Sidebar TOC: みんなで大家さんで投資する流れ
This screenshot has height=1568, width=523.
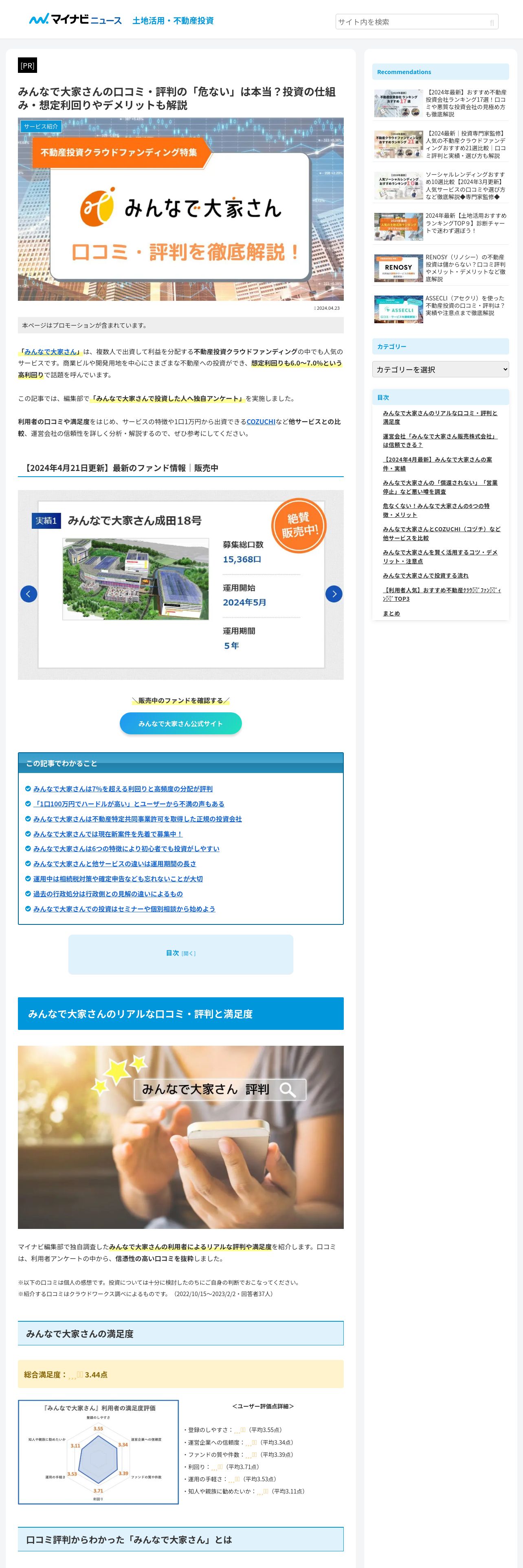[426, 576]
